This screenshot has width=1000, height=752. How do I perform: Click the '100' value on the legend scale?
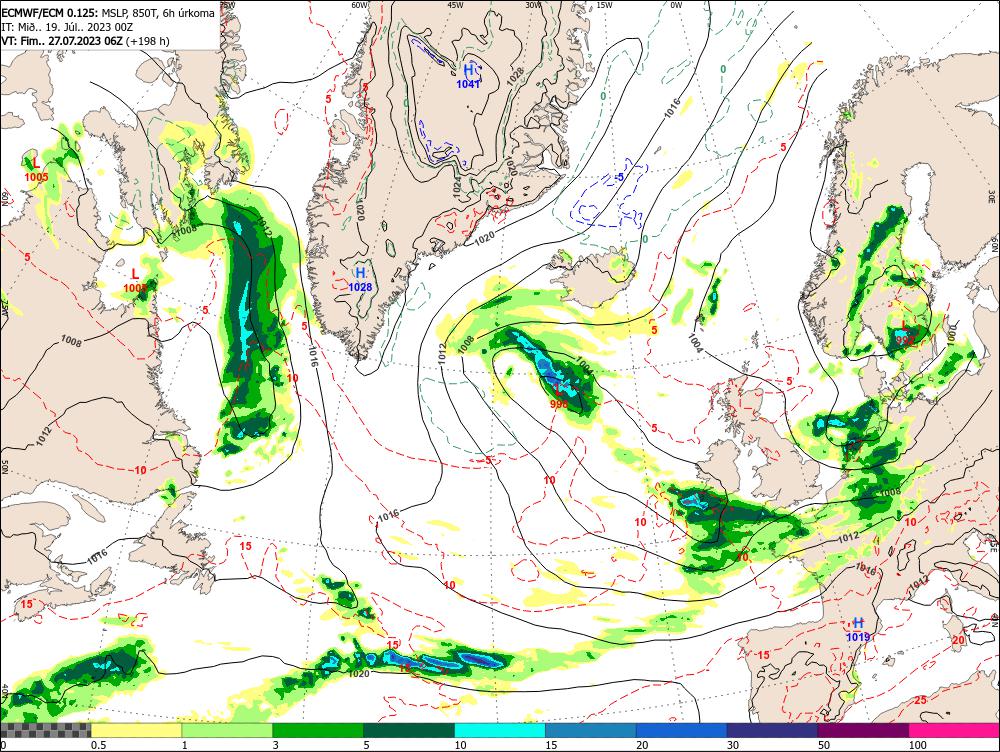[x=917, y=744]
